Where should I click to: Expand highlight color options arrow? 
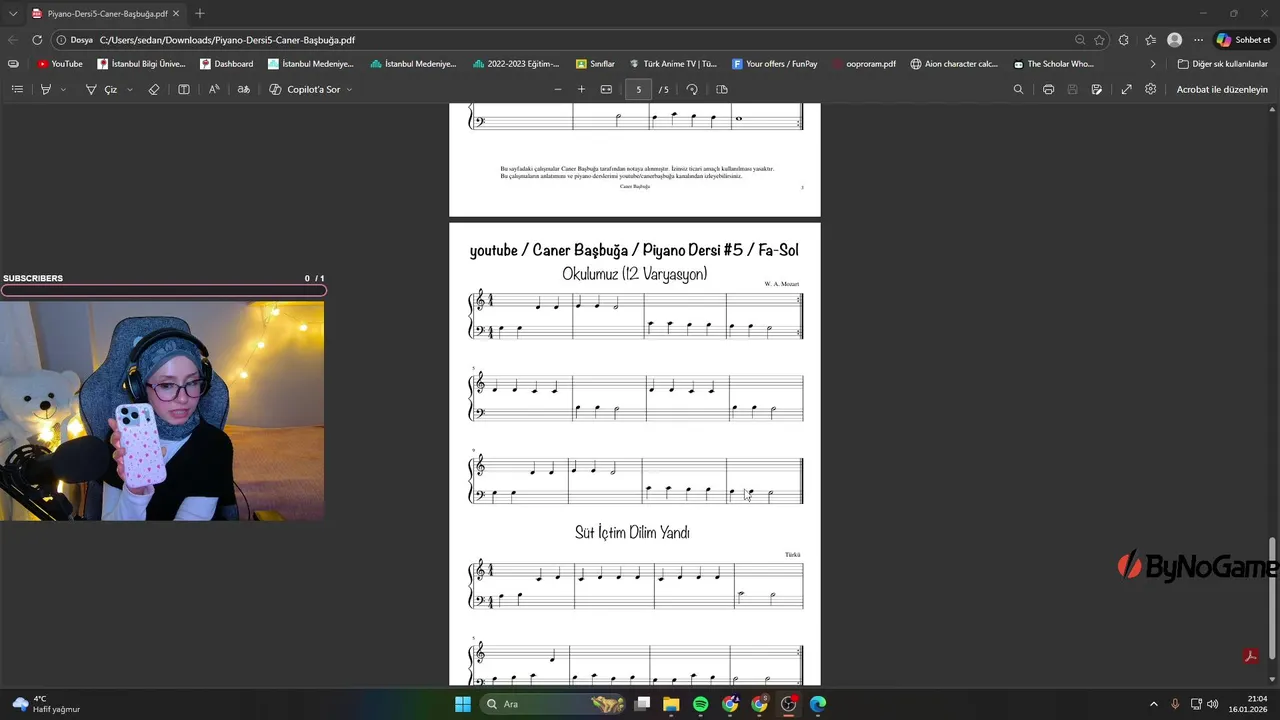click(x=63, y=89)
